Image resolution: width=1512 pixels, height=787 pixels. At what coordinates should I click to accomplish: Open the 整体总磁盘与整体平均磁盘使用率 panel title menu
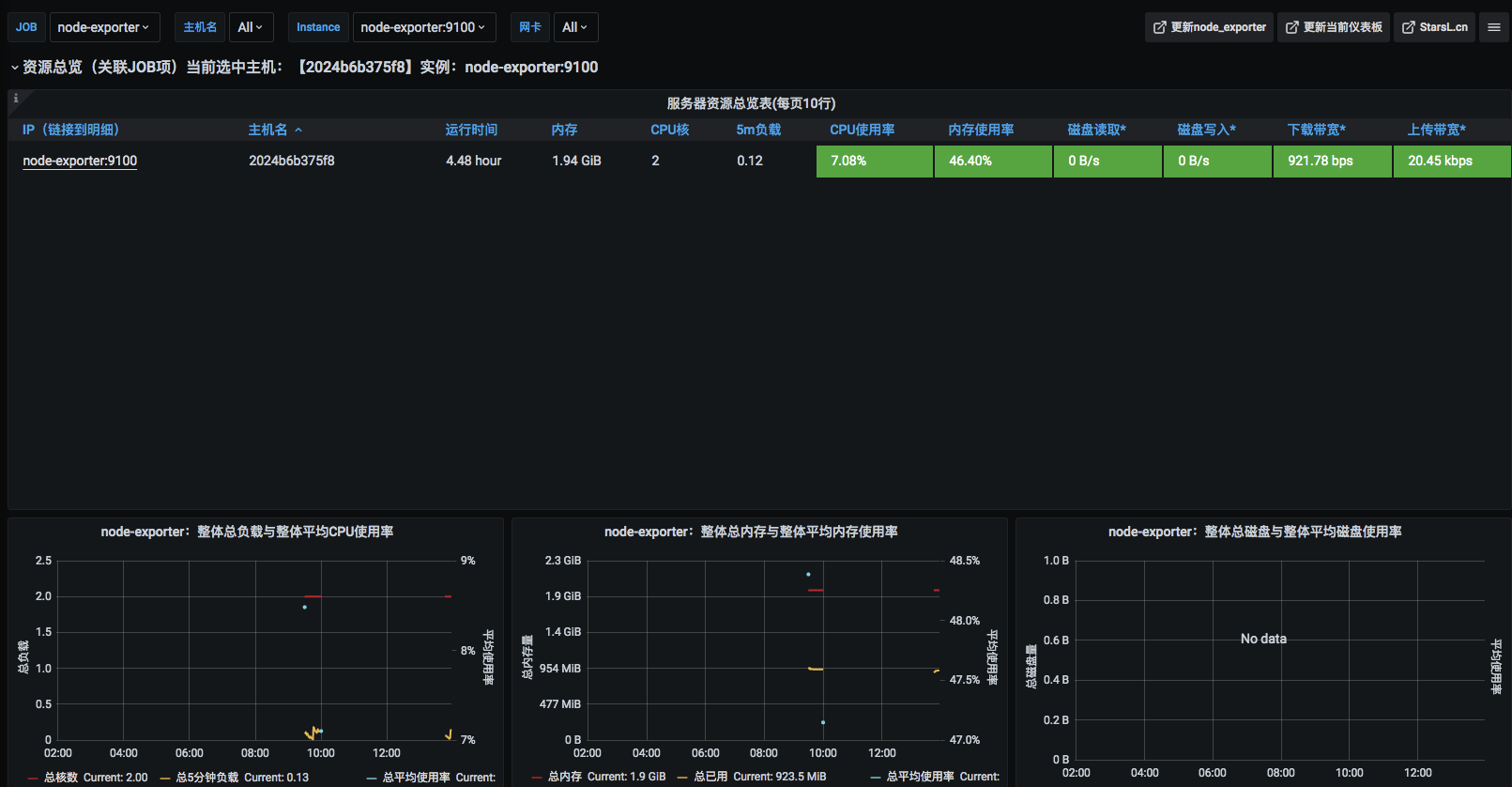(x=1255, y=532)
